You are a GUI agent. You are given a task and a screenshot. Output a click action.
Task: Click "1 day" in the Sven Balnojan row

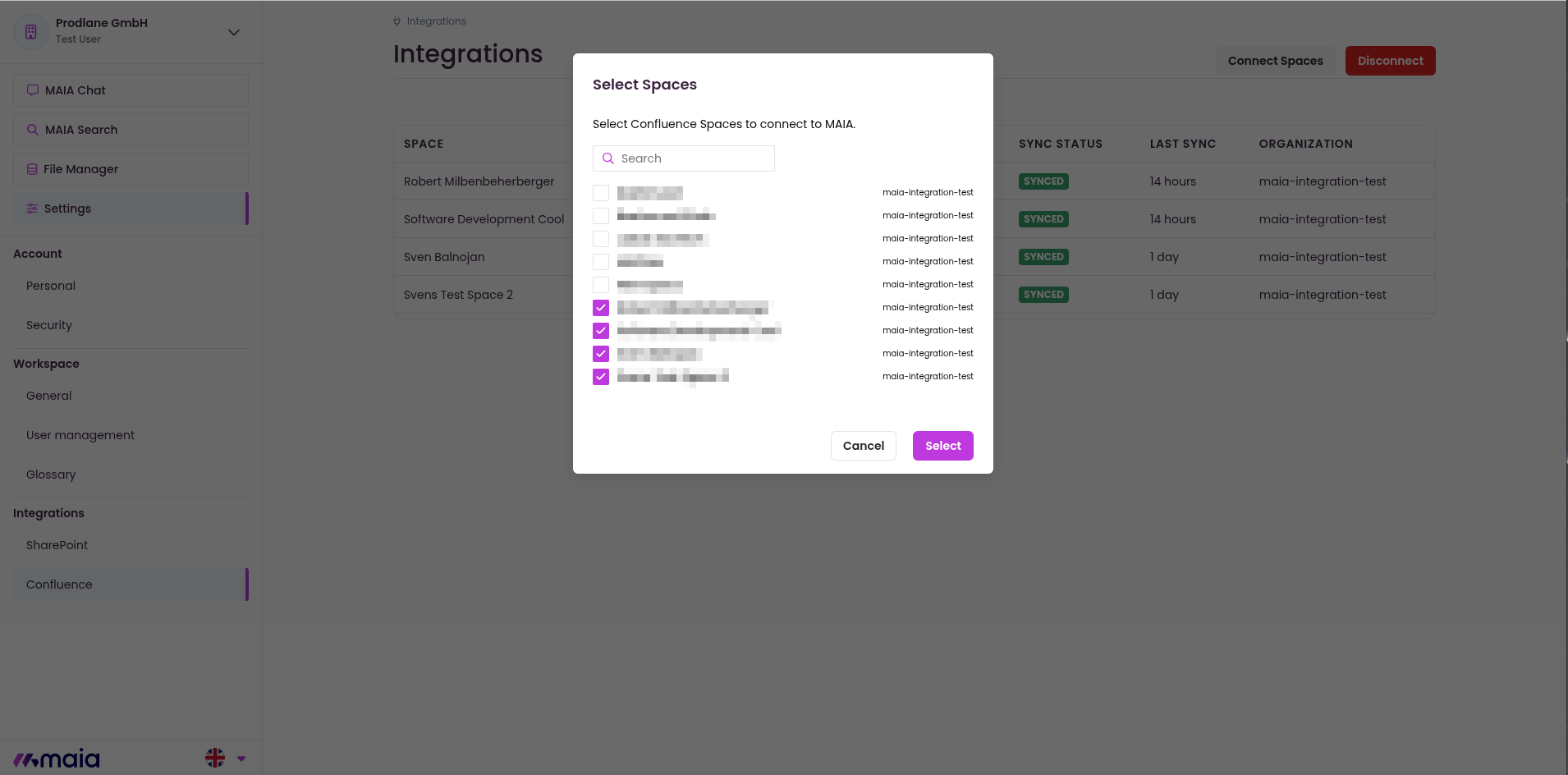(x=1164, y=257)
